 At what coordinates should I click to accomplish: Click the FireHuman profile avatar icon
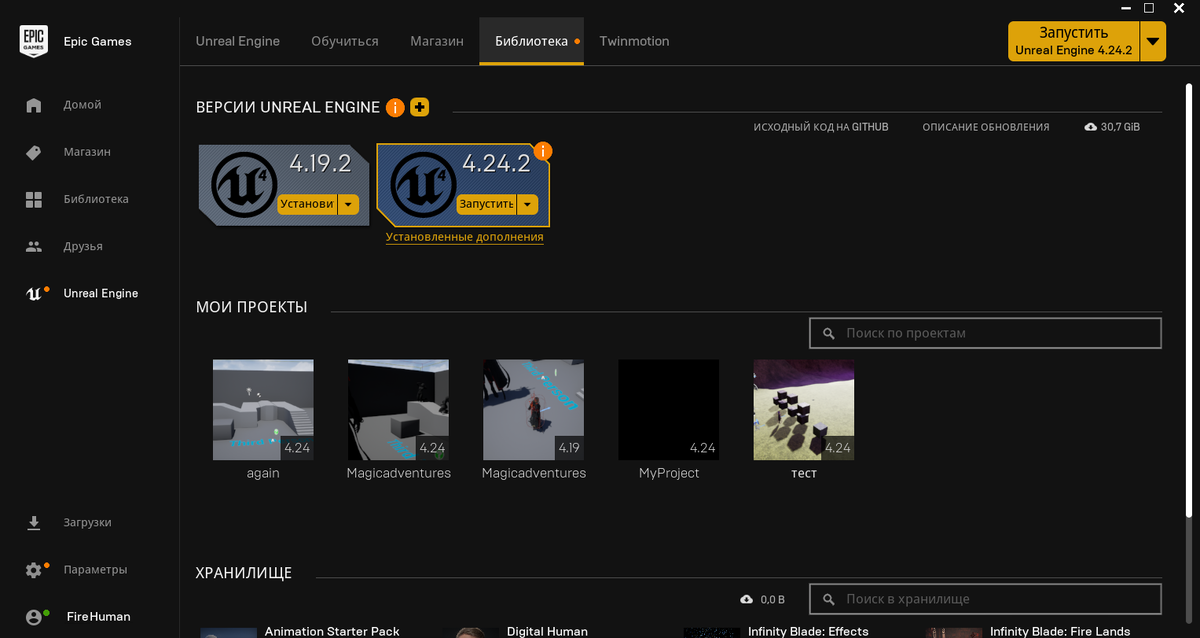(35, 617)
